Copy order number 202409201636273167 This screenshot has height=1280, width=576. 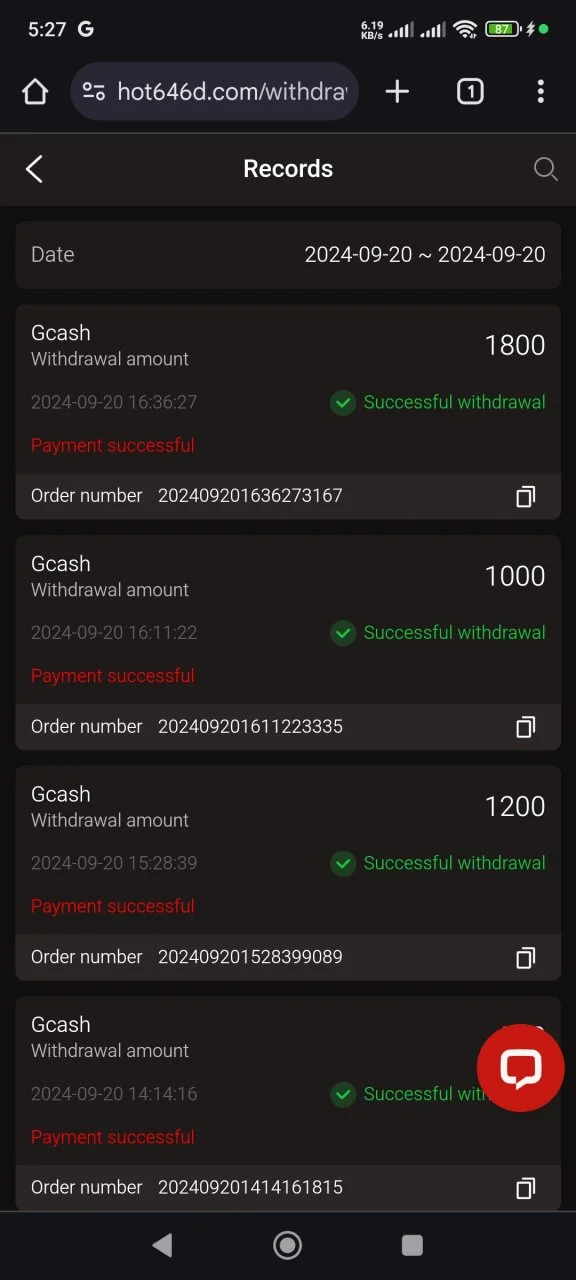525,496
